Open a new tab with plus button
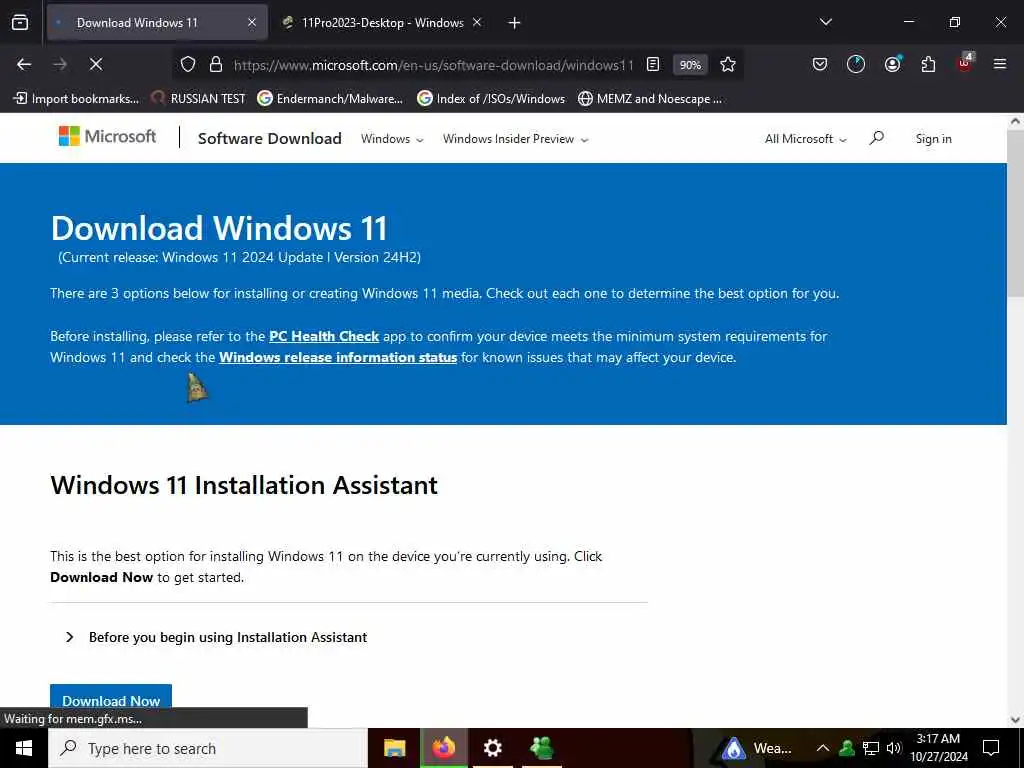Viewport: 1024px width, 768px height. coord(514,23)
